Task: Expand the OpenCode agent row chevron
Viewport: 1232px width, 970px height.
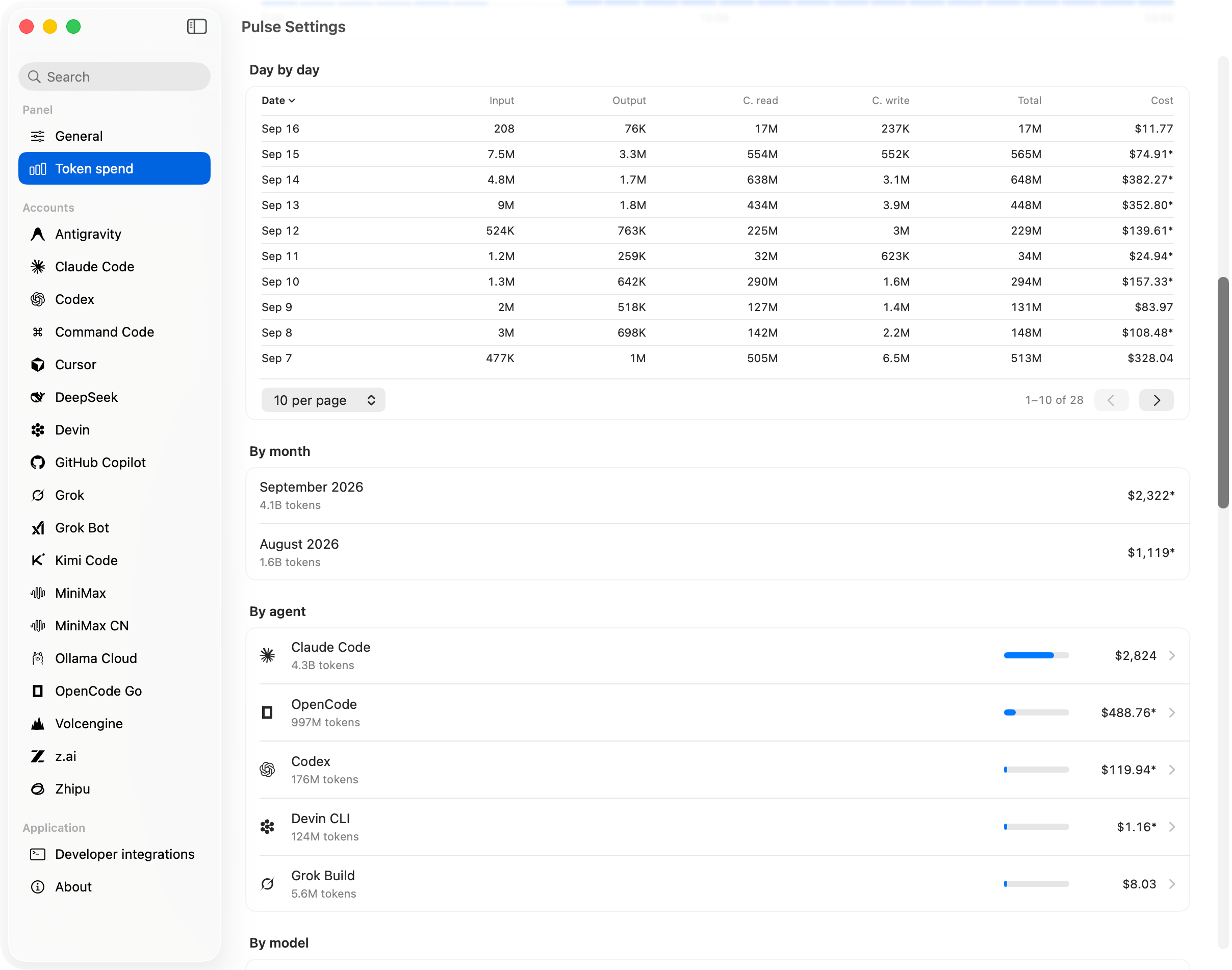Action: tap(1172, 713)
